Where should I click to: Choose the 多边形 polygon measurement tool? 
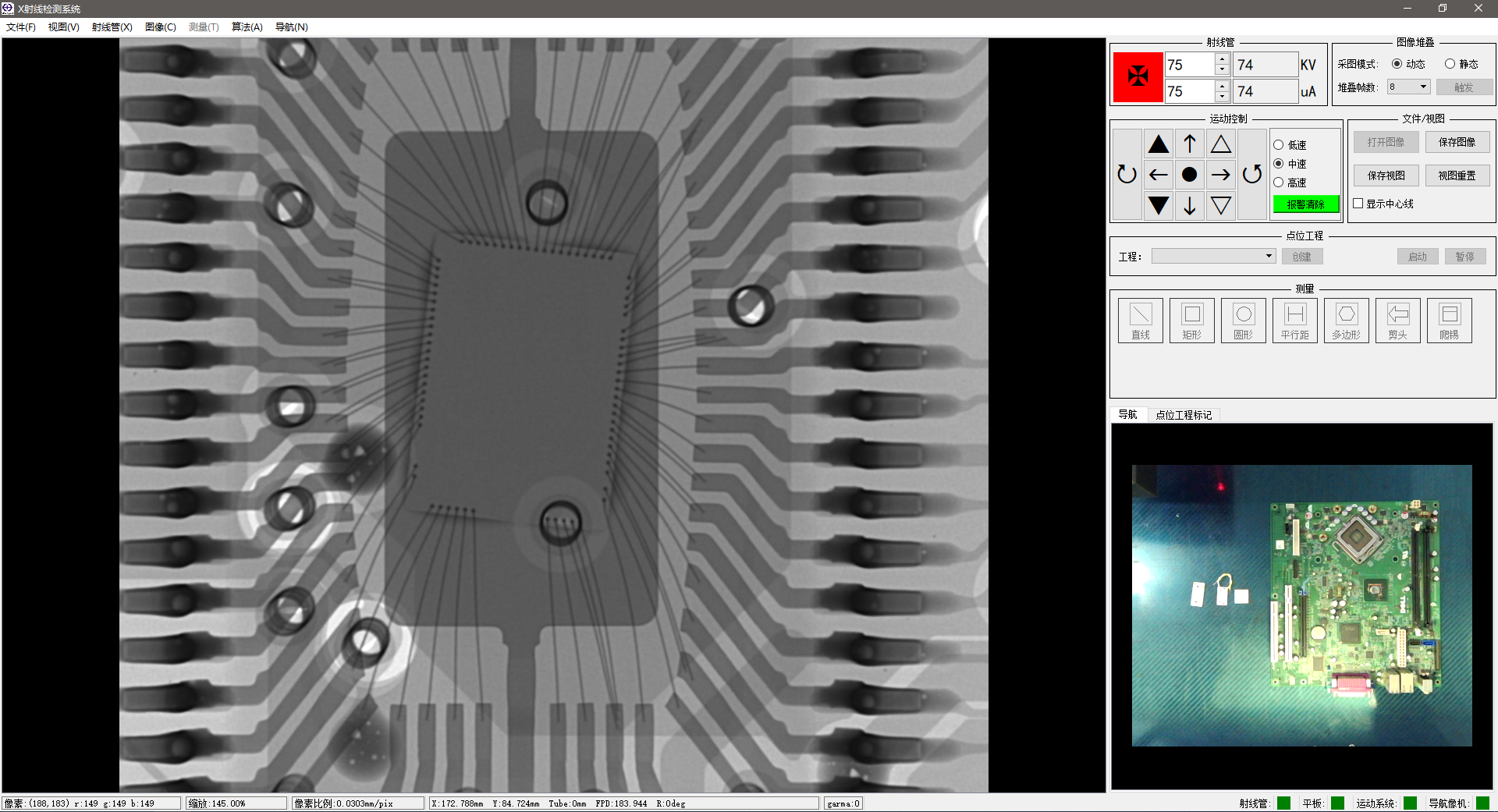[x=1346, y=321]
